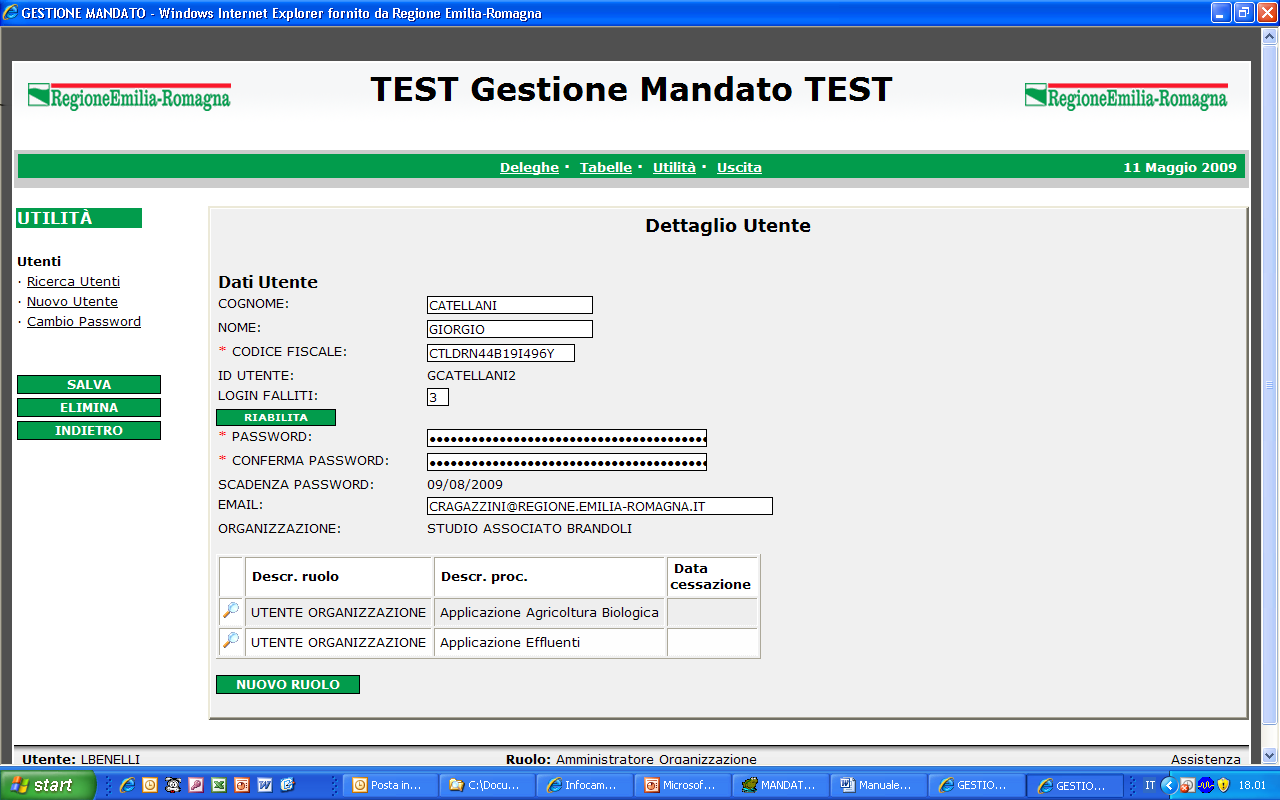This screenshot has height=800, width=1280.
Task: Launch Access key icon in quick launch
Action: click(x=196, y=785)
